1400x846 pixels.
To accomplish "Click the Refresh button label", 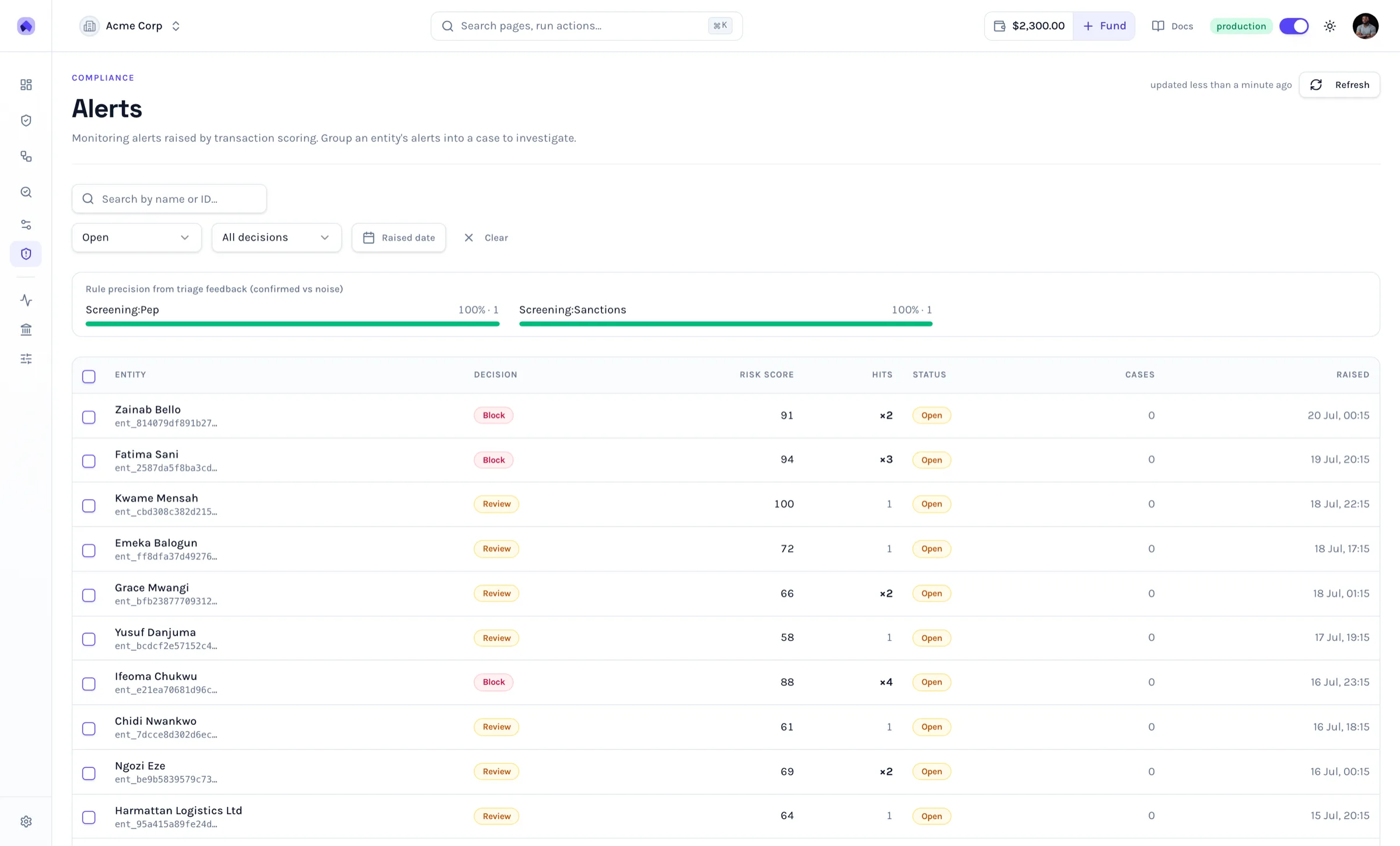I will (x=1352, y=85).
